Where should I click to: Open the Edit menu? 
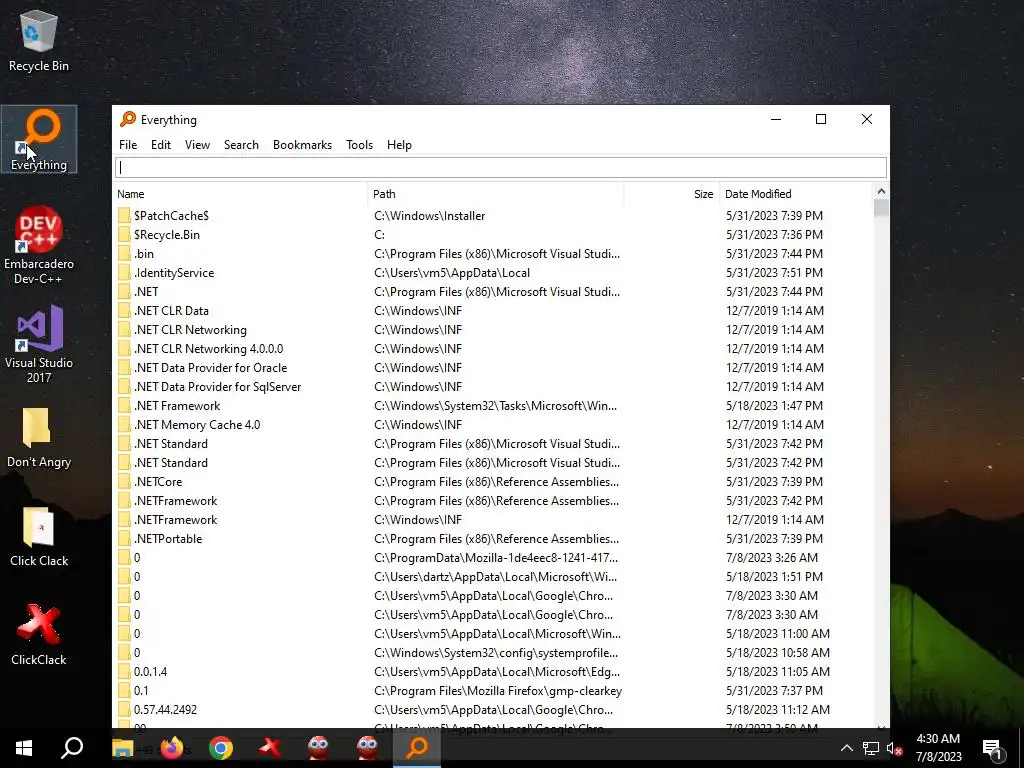(x=161, y=145)
